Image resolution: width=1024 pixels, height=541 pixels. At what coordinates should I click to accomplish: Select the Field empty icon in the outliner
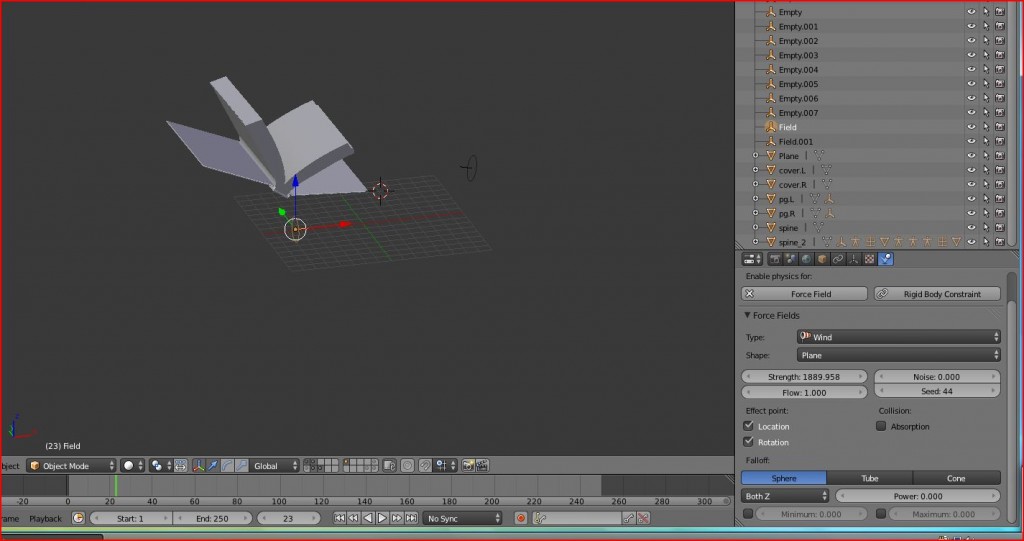(x=770, y=127)
